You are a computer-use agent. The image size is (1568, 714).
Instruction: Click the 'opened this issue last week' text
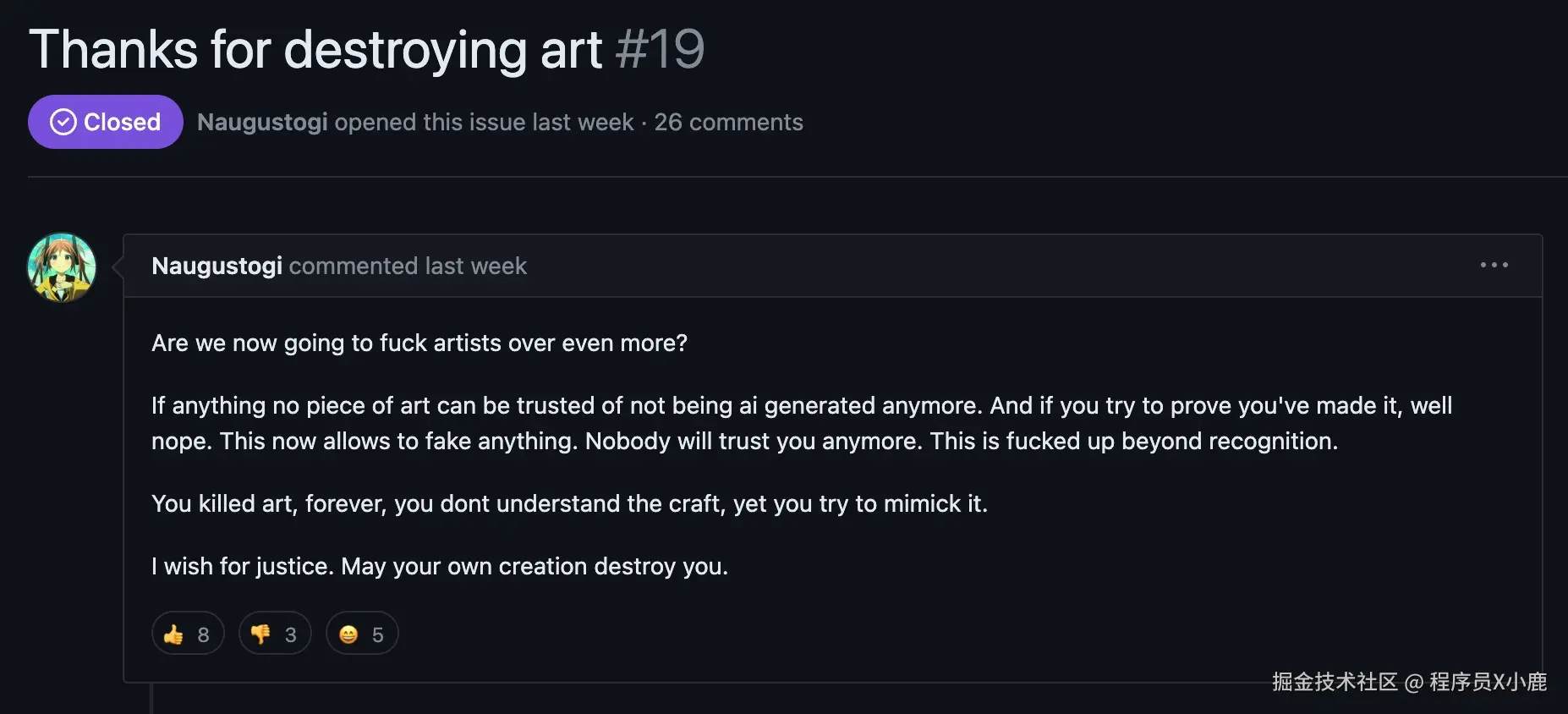coord(484,122)
